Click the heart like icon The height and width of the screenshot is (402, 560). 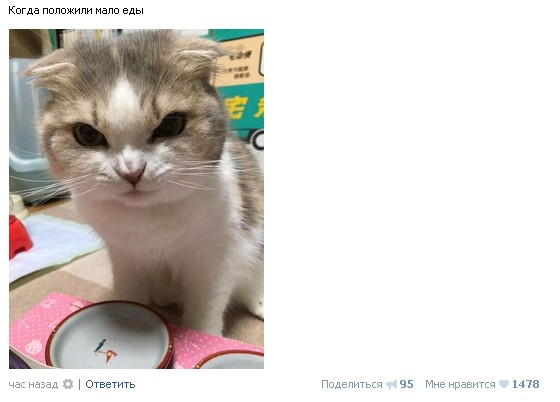[504, 385]
